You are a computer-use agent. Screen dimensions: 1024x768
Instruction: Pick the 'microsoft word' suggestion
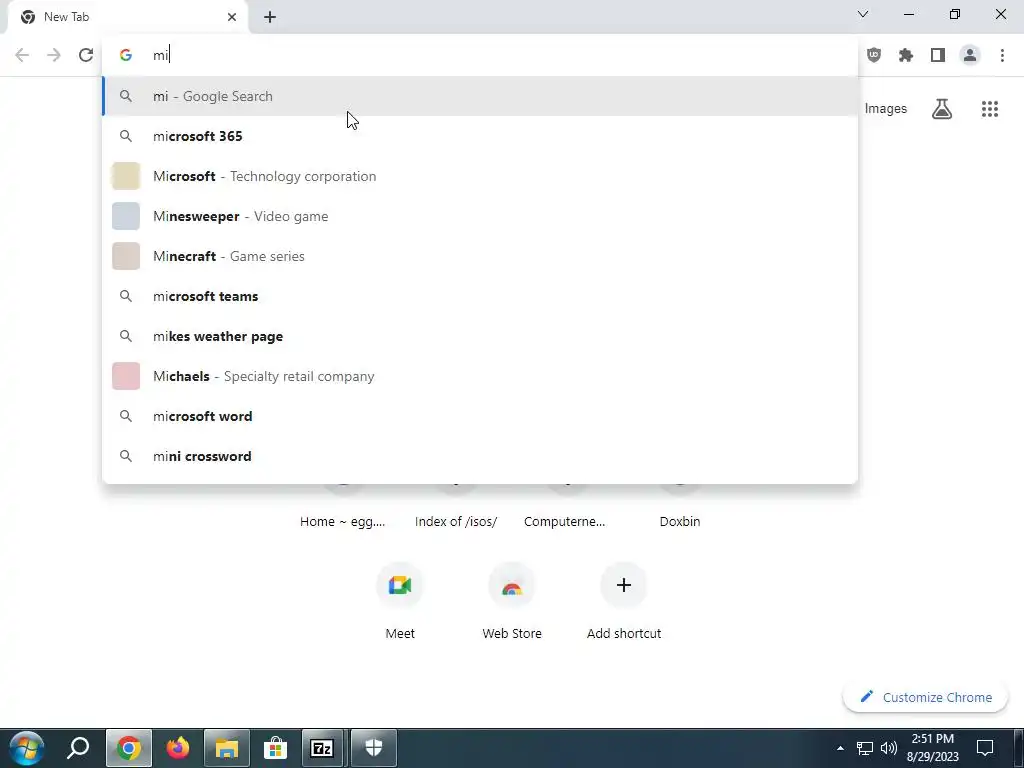[x=480, y=416]
